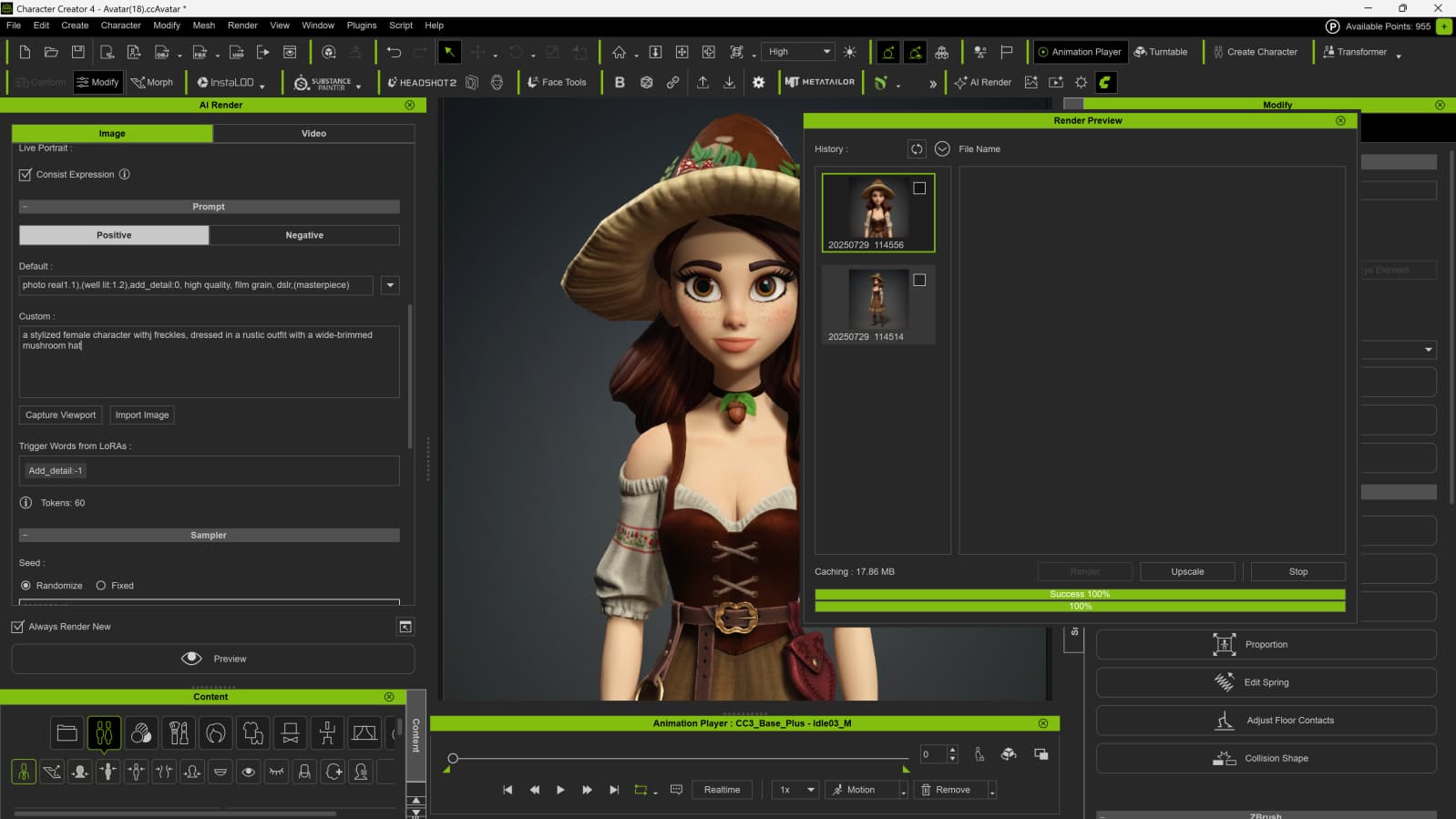Open the Motion dropdown in Animation Player

(x=904, y=790)
